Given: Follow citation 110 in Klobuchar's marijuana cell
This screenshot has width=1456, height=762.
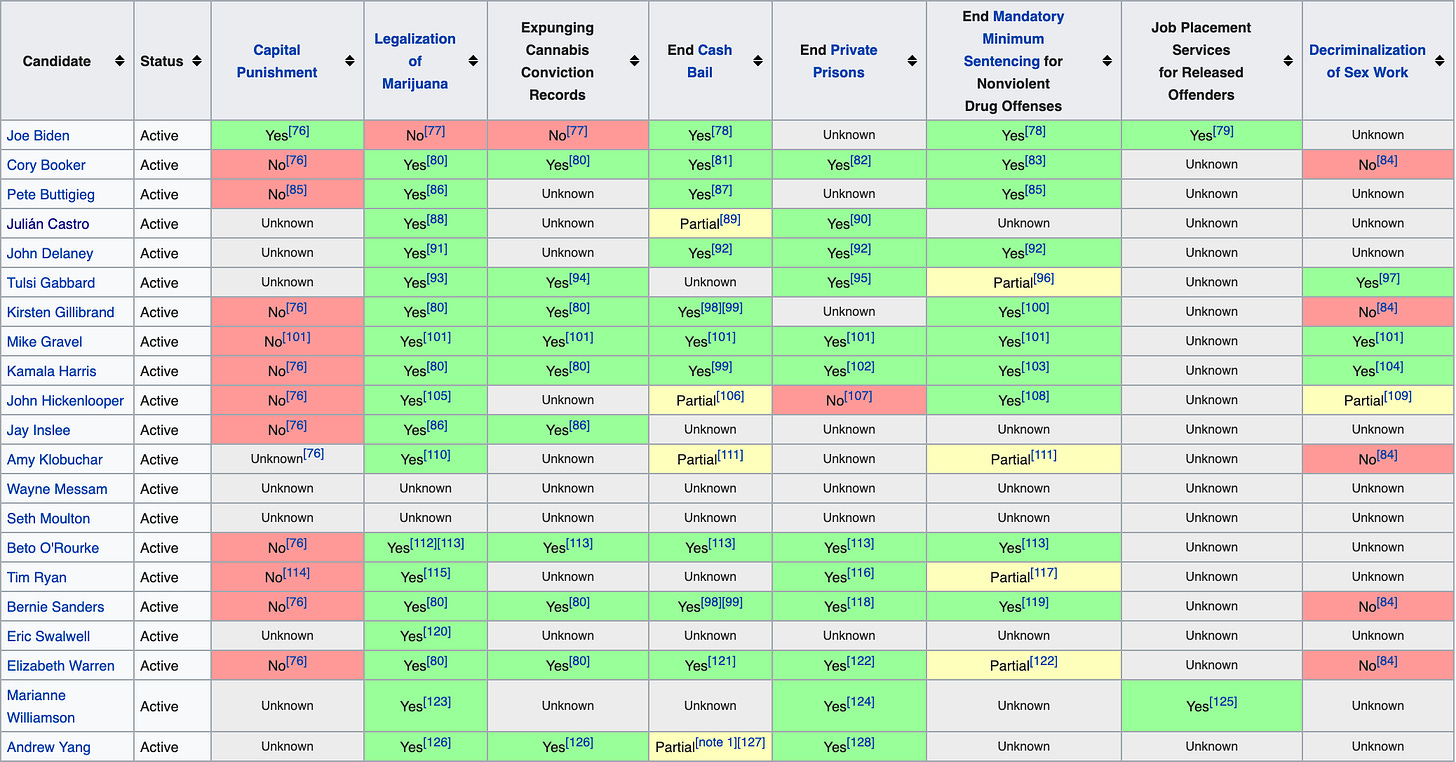Looking at the screenshot, I should (x=439, y=455).
